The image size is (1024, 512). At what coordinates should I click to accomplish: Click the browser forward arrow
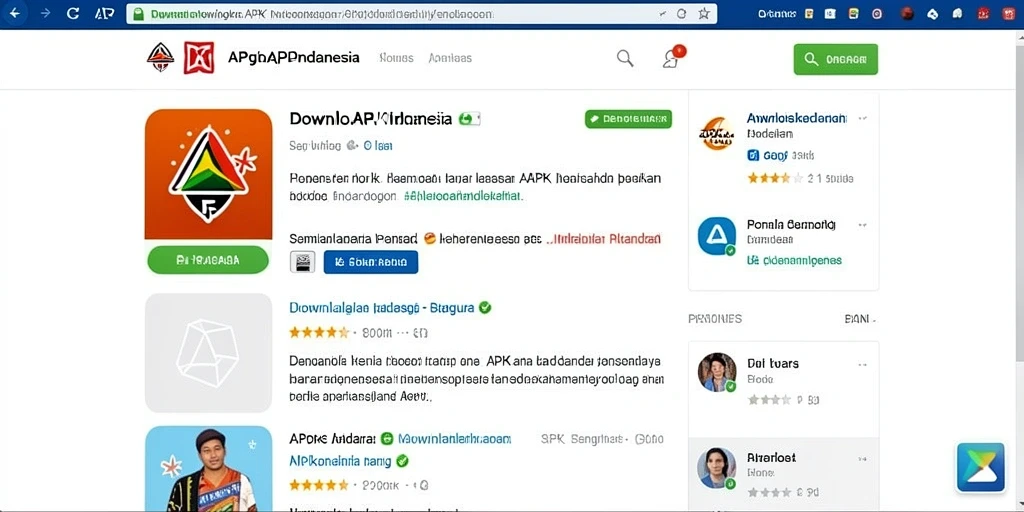tap(45, 13)
